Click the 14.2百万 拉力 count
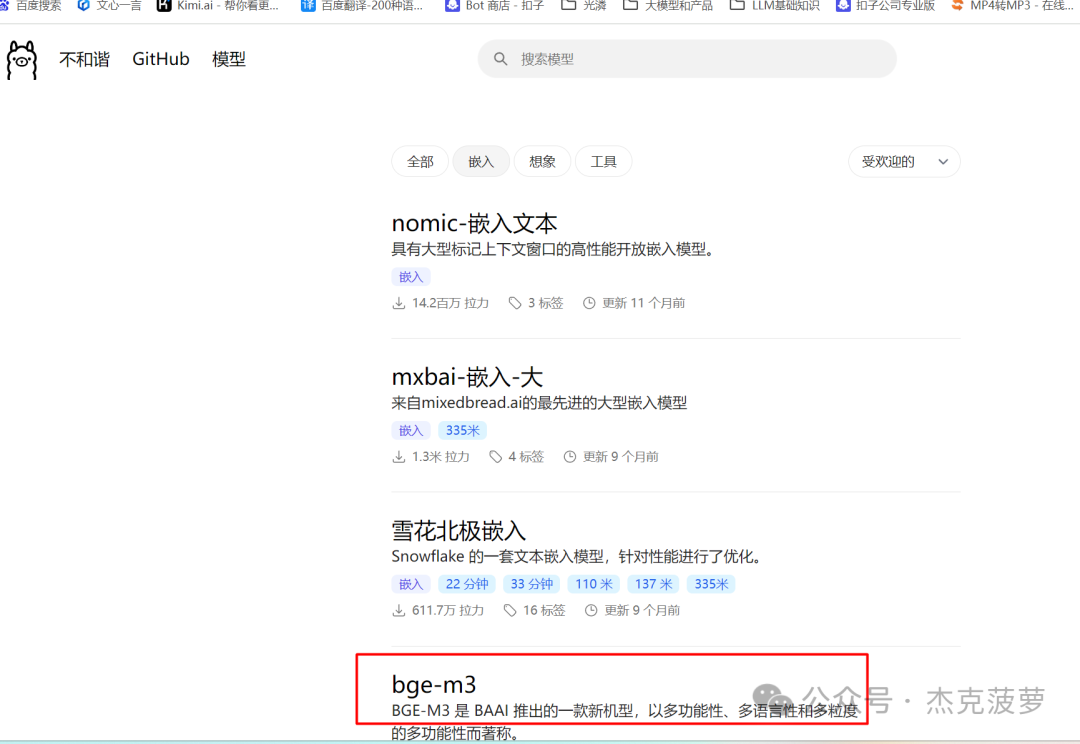Viewport: 1080px width, 744px height. click(450, 303)
